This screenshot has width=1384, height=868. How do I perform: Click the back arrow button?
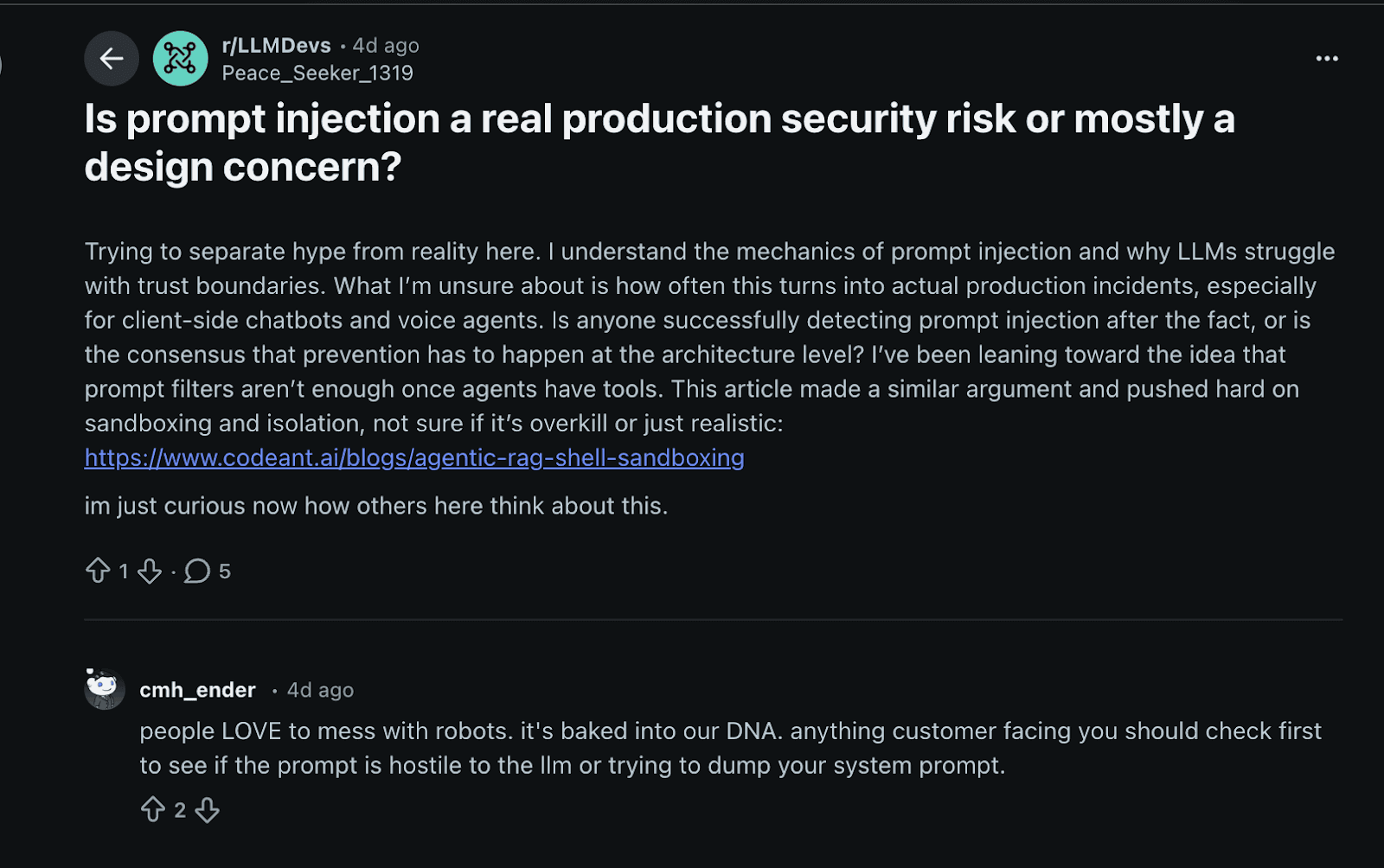112,59
